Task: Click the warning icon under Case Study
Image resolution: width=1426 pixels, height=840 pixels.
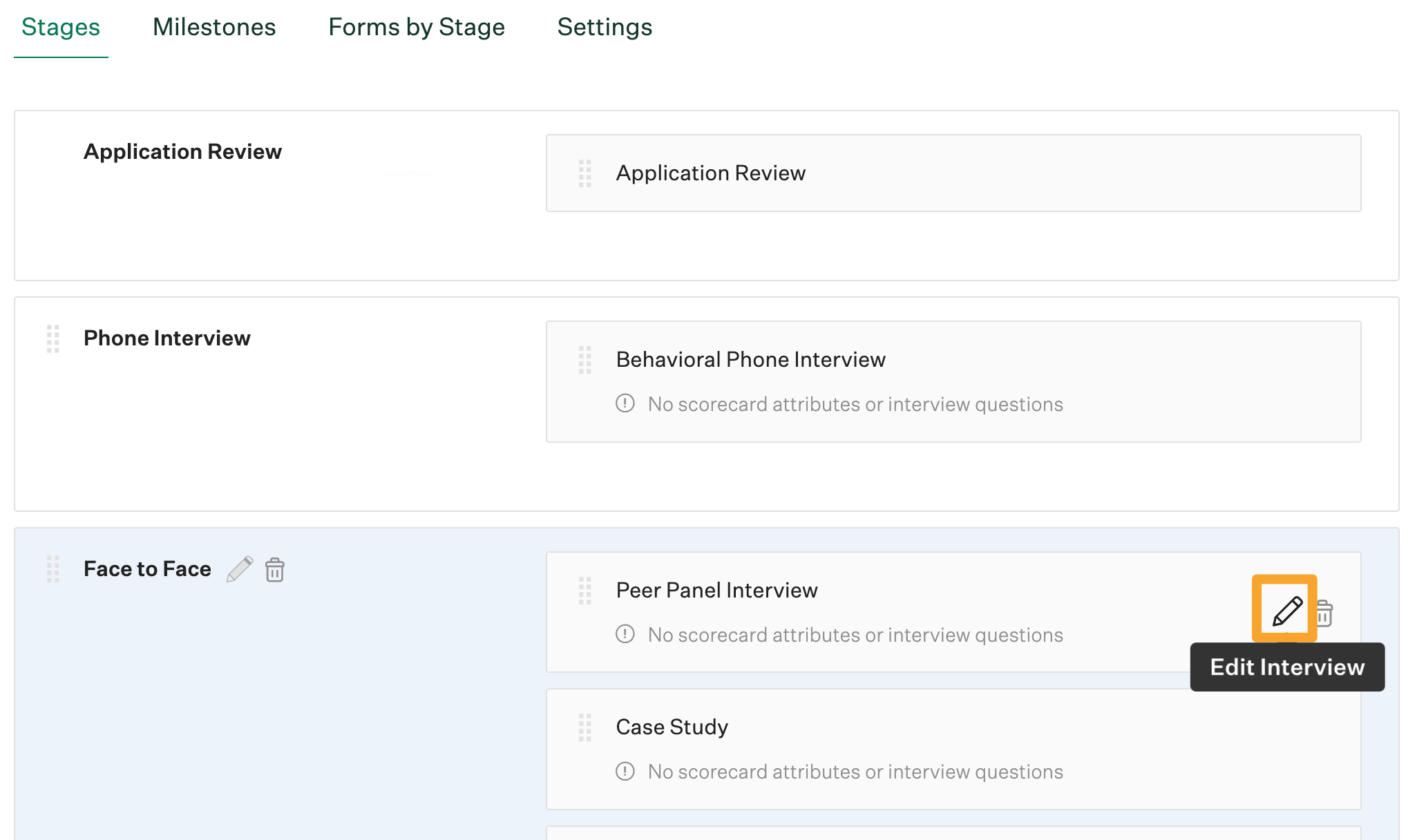Action: [625, 771]
